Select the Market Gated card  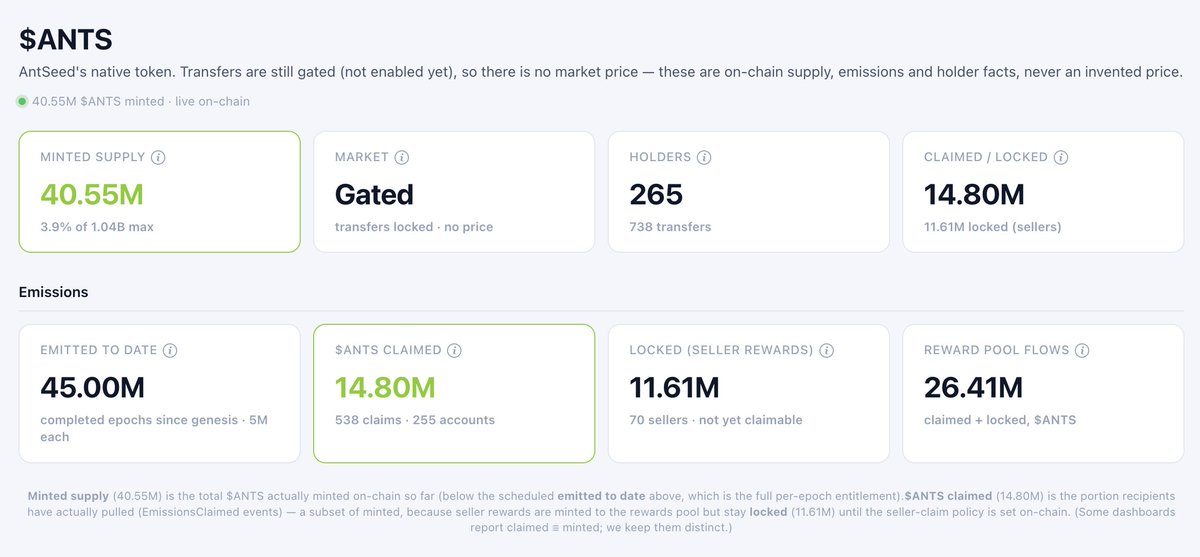(454, 192)
